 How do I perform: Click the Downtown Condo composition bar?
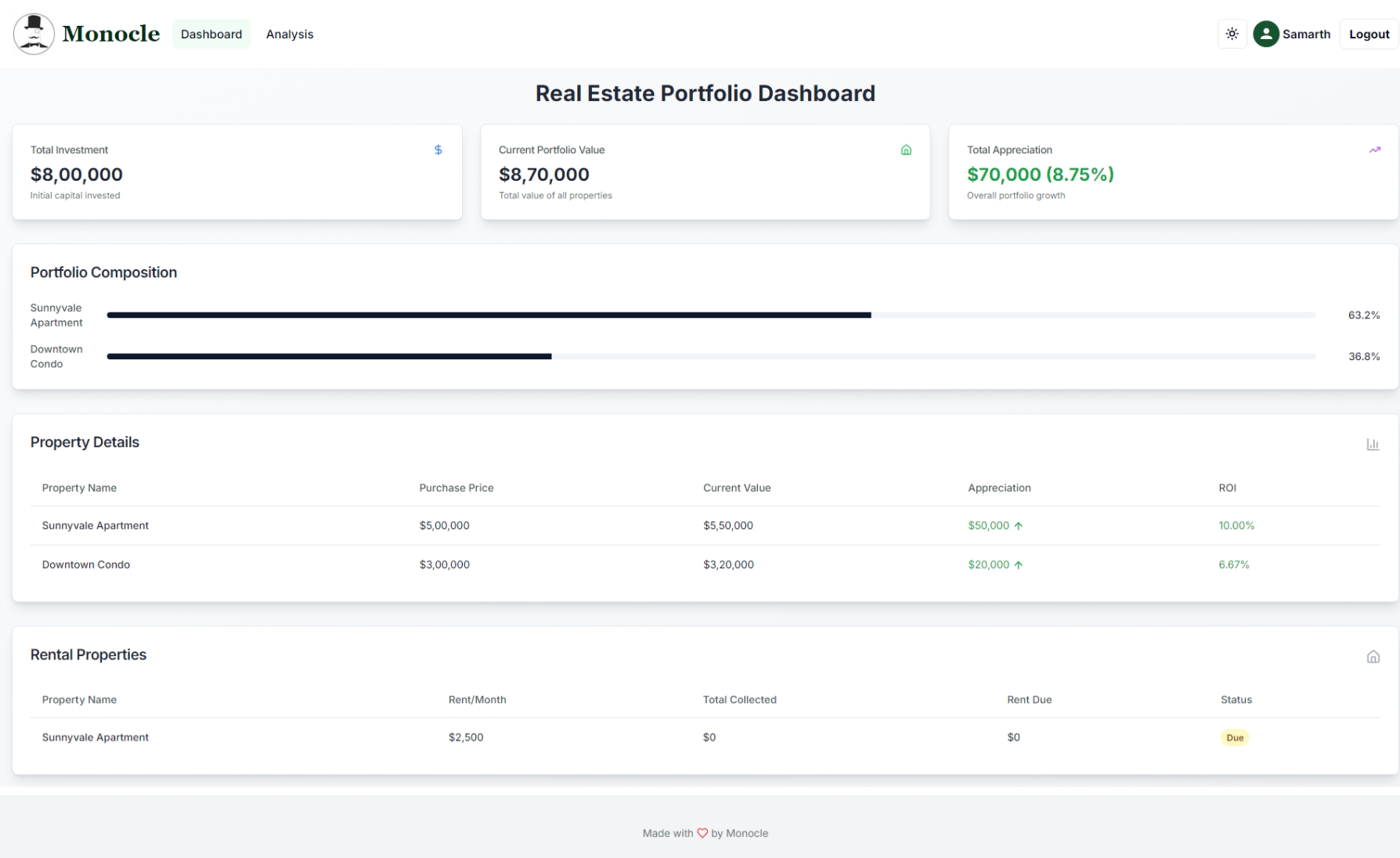click(711, 356)
